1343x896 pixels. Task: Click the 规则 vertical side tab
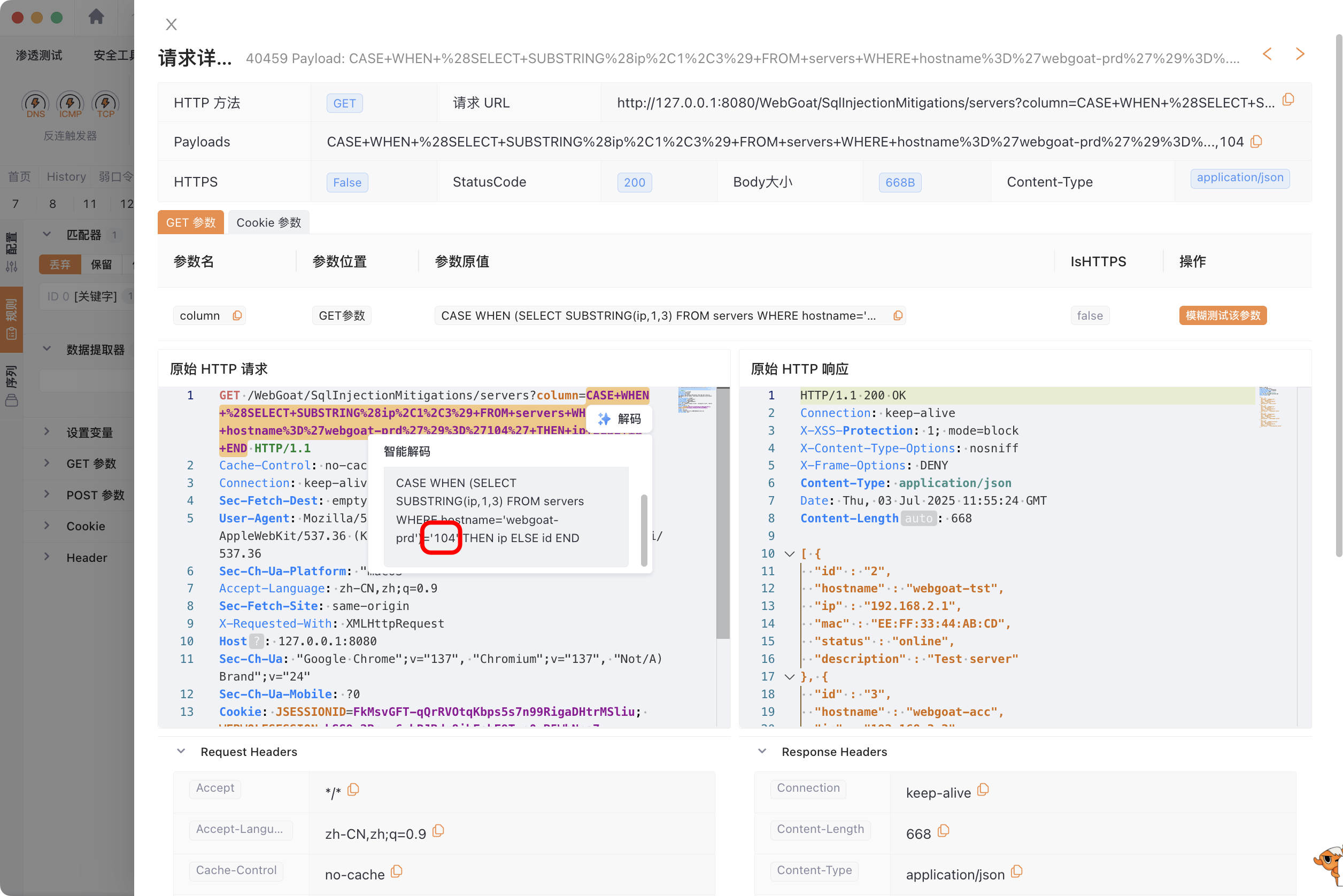(x=11, y=319)
